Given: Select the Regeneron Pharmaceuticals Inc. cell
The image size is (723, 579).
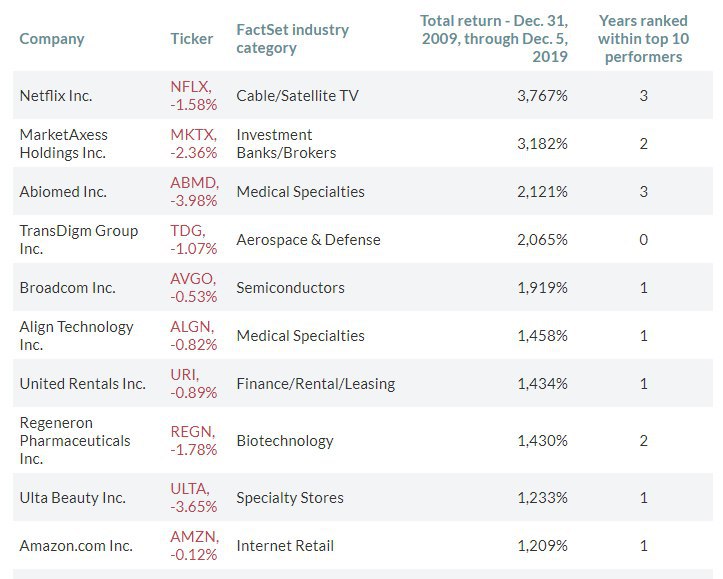Looking at the screenshot, I should (x=75, y=441).
